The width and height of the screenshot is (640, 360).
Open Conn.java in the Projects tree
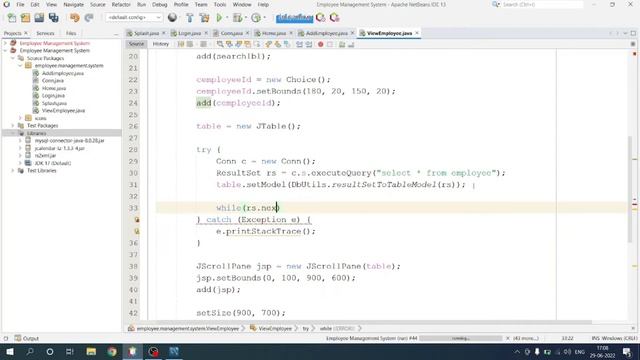coord(53,81)
